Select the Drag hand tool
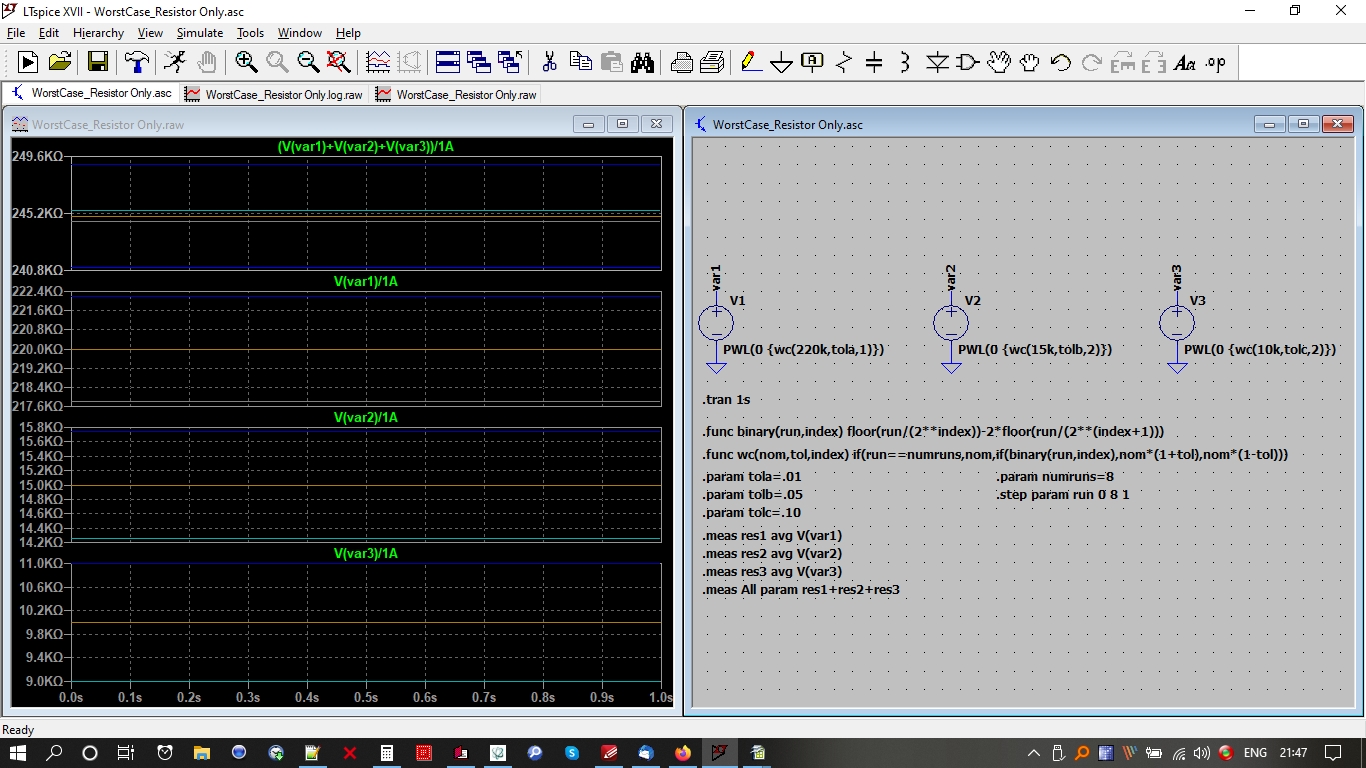 [x=1030, y=63]
